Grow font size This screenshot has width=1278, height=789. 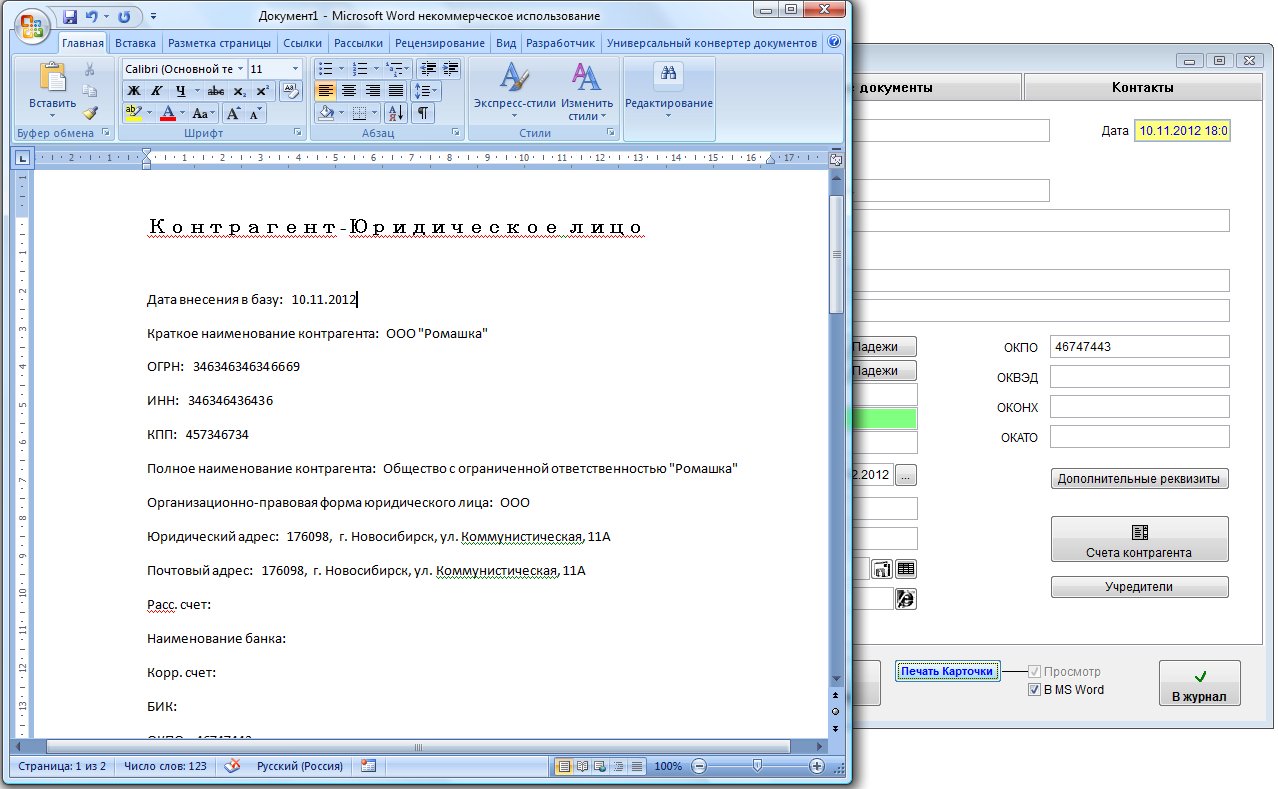coord(234,113)
